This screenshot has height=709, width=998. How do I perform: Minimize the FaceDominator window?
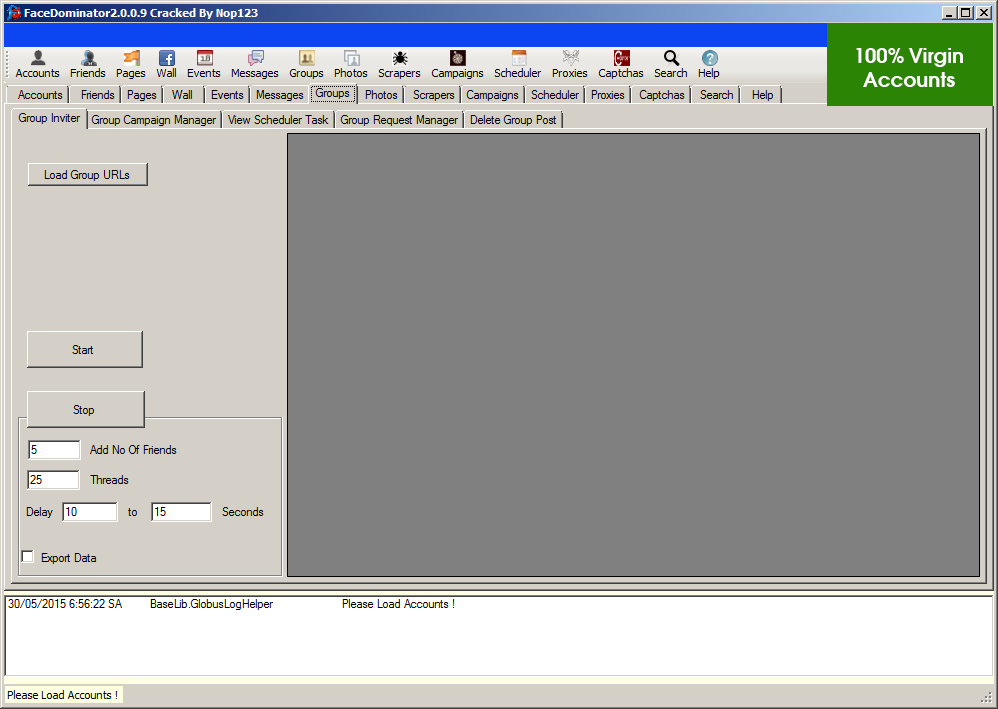pyautogui.click(x=950, y=13)
